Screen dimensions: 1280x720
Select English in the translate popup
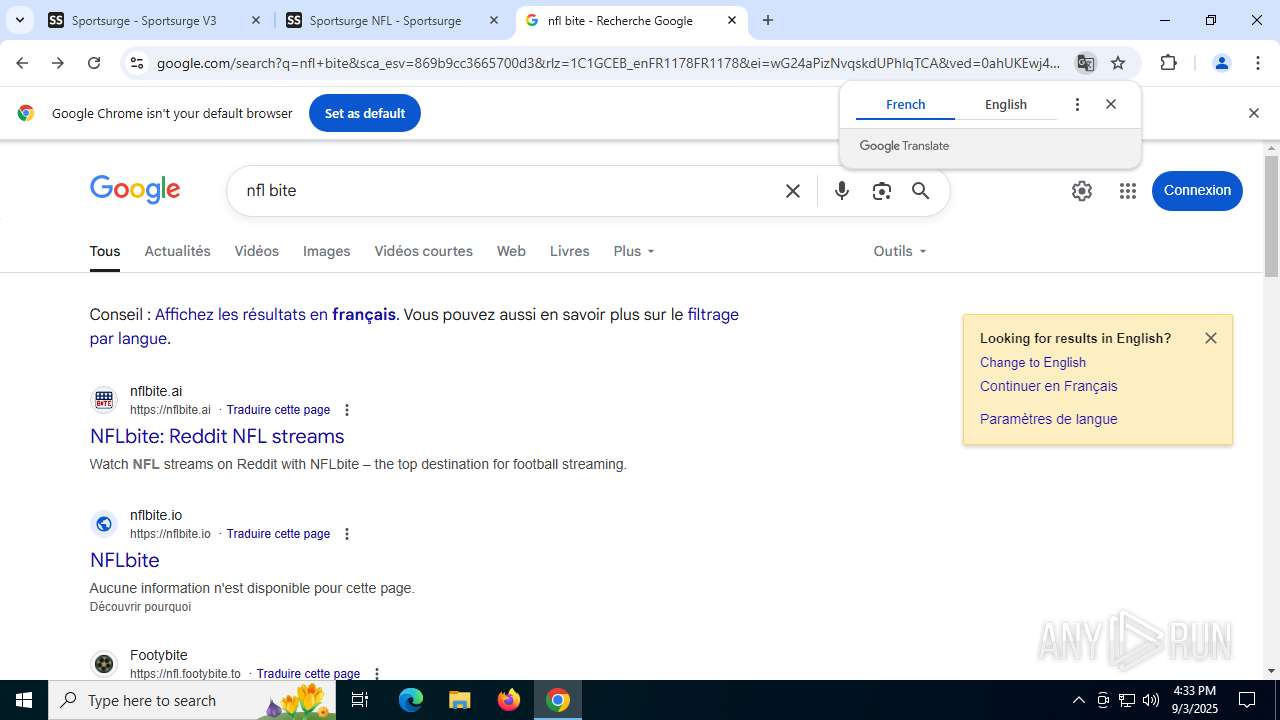coord(1006,104)
